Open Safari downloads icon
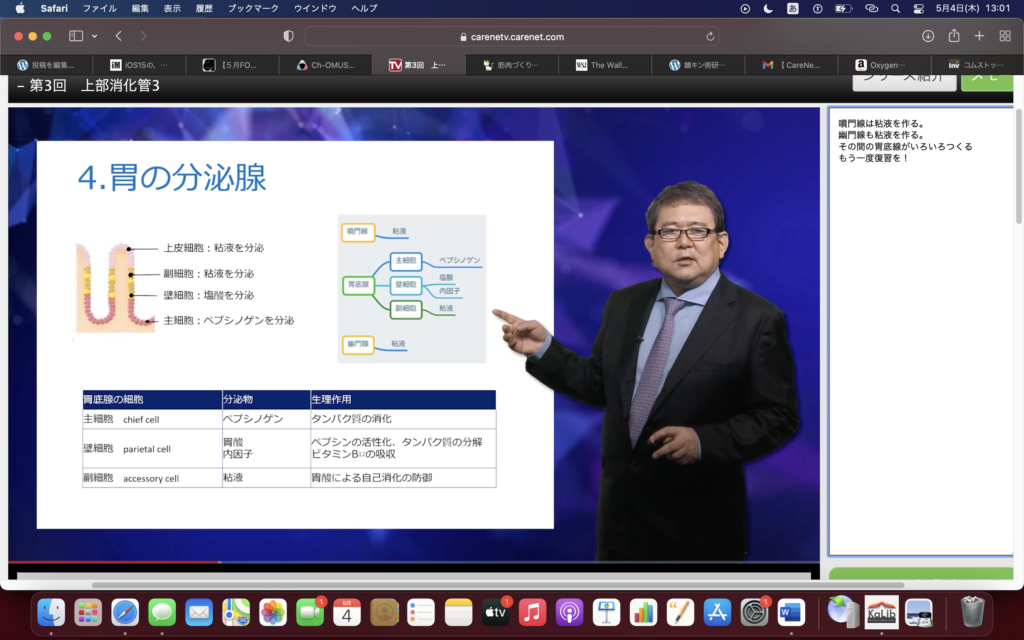 pos(928,36)
